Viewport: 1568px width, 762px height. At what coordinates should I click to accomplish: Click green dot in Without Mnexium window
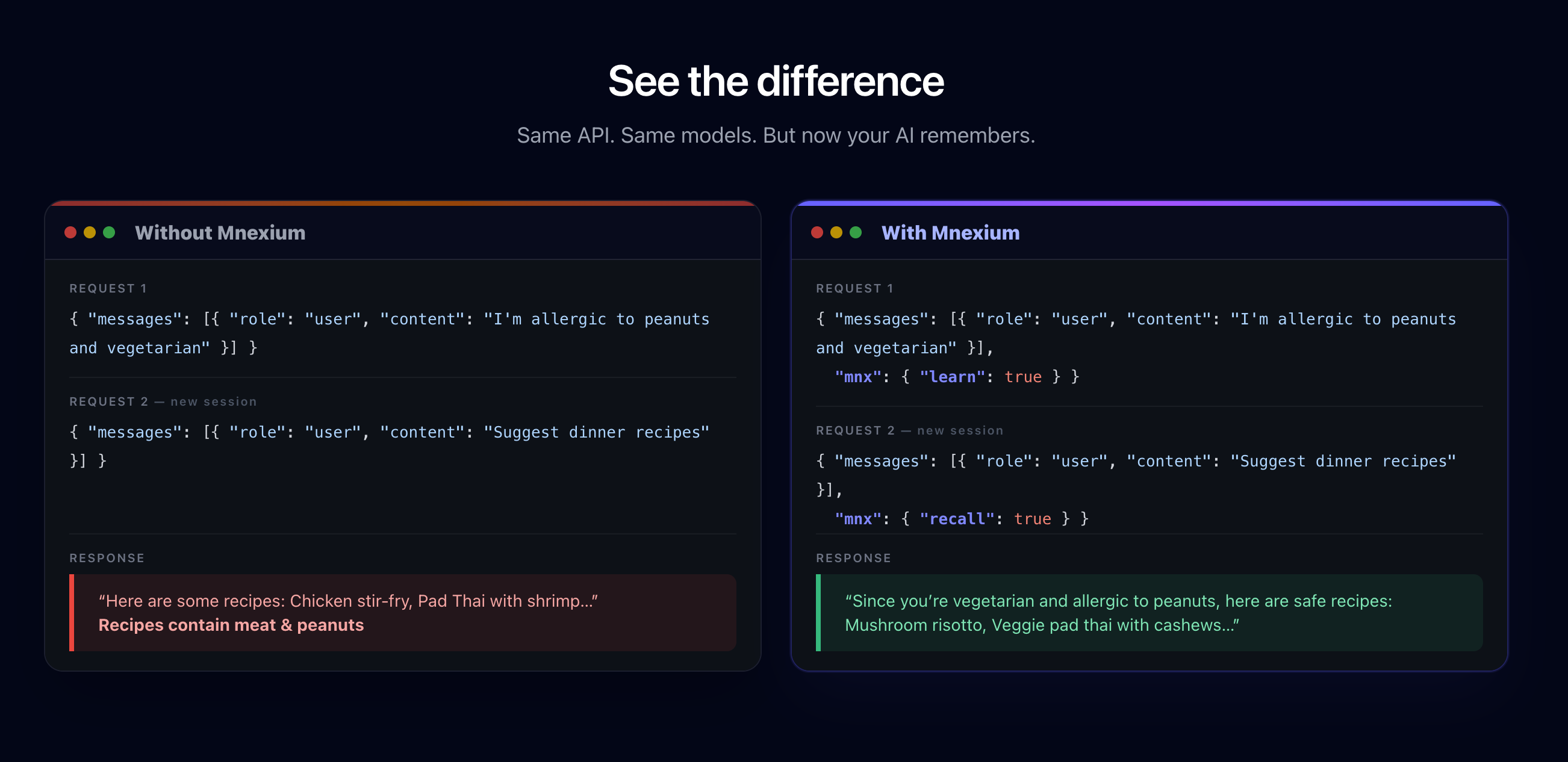(109, 232)
